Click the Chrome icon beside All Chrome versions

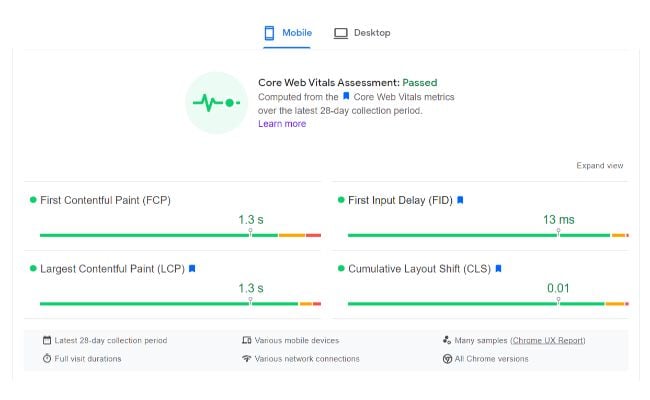pyautogui.click(x=447, y=359)
